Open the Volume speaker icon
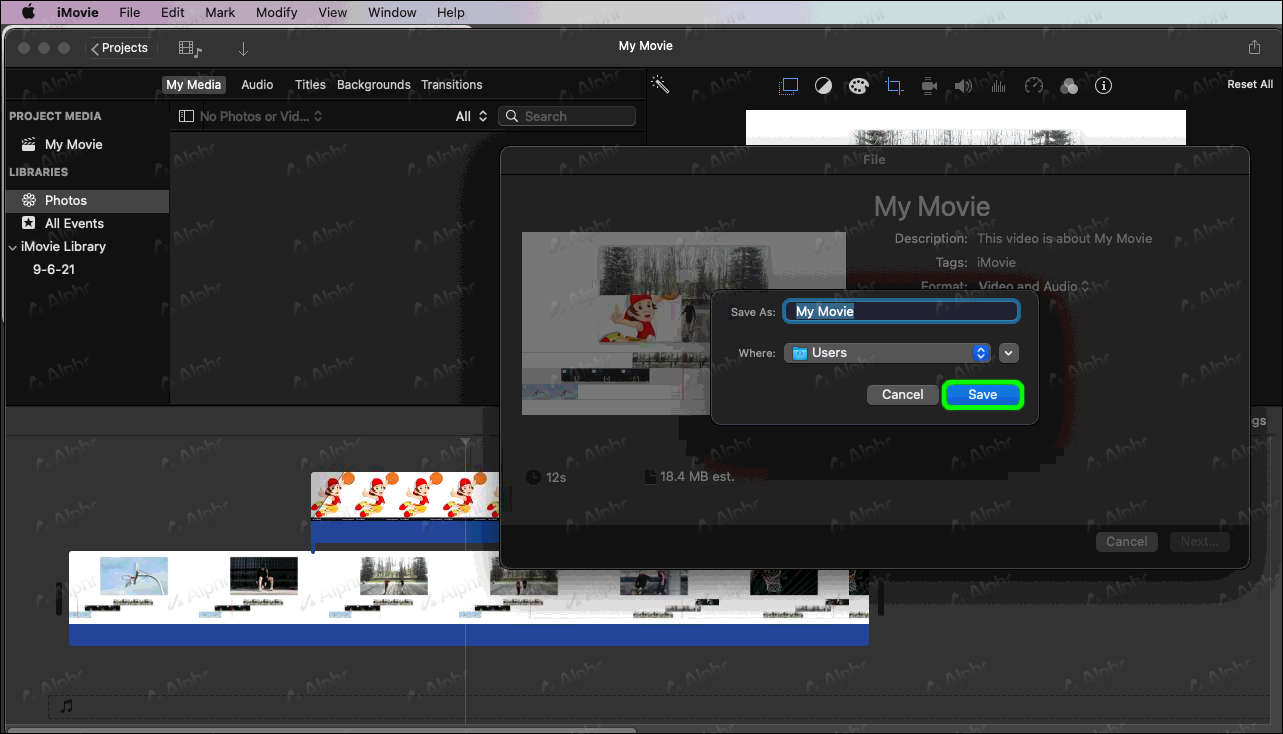The height and width of the screenshot is (734, 1283). [963, 85]
